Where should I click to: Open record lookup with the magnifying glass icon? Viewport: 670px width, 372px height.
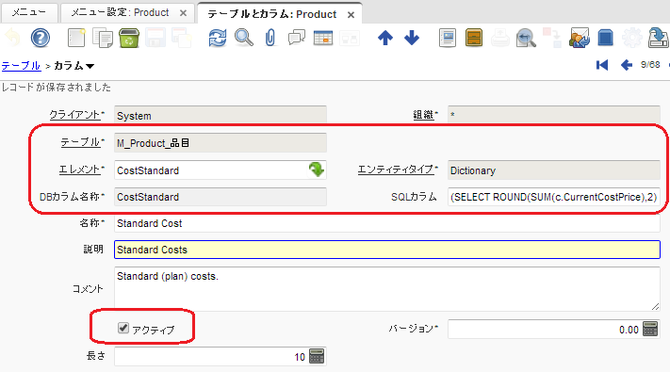click(x=244, y=38)
